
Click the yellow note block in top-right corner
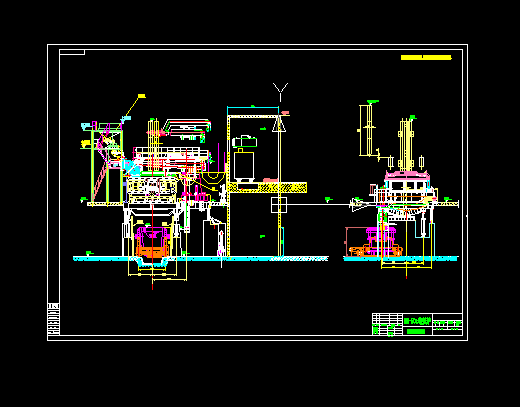[x=426, y=57]
